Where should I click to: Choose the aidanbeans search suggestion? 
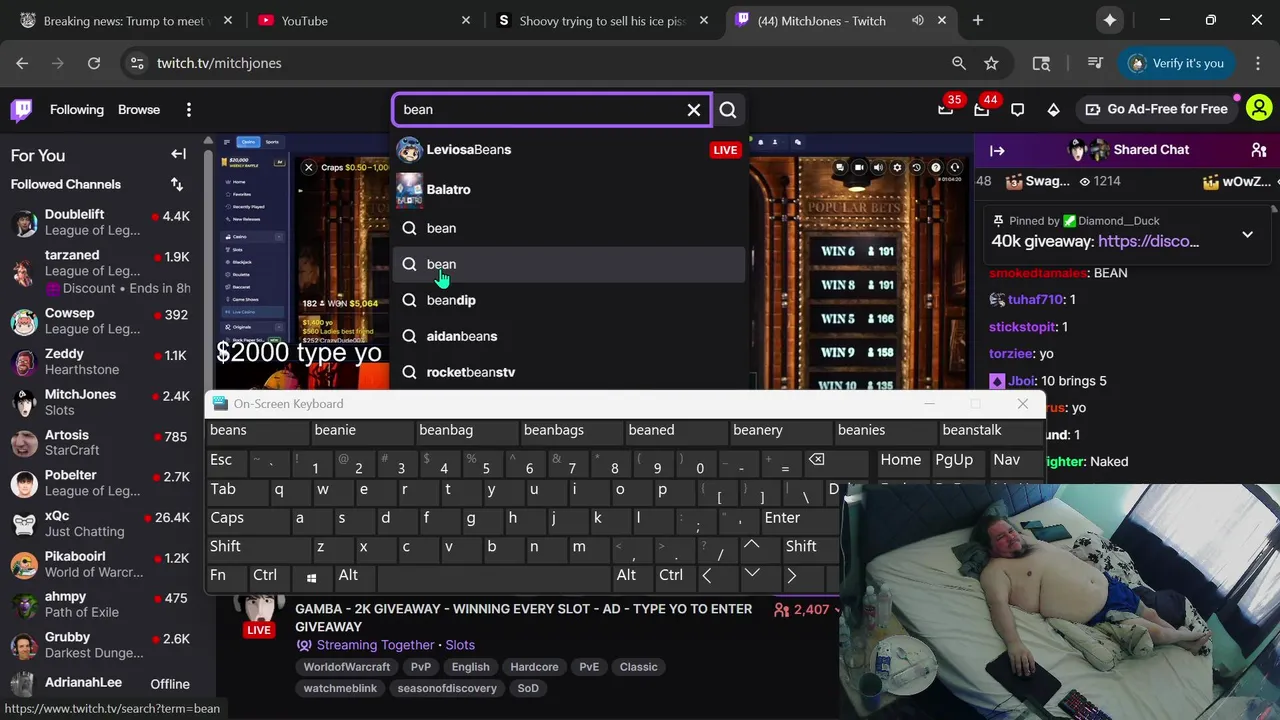[568, 336]
